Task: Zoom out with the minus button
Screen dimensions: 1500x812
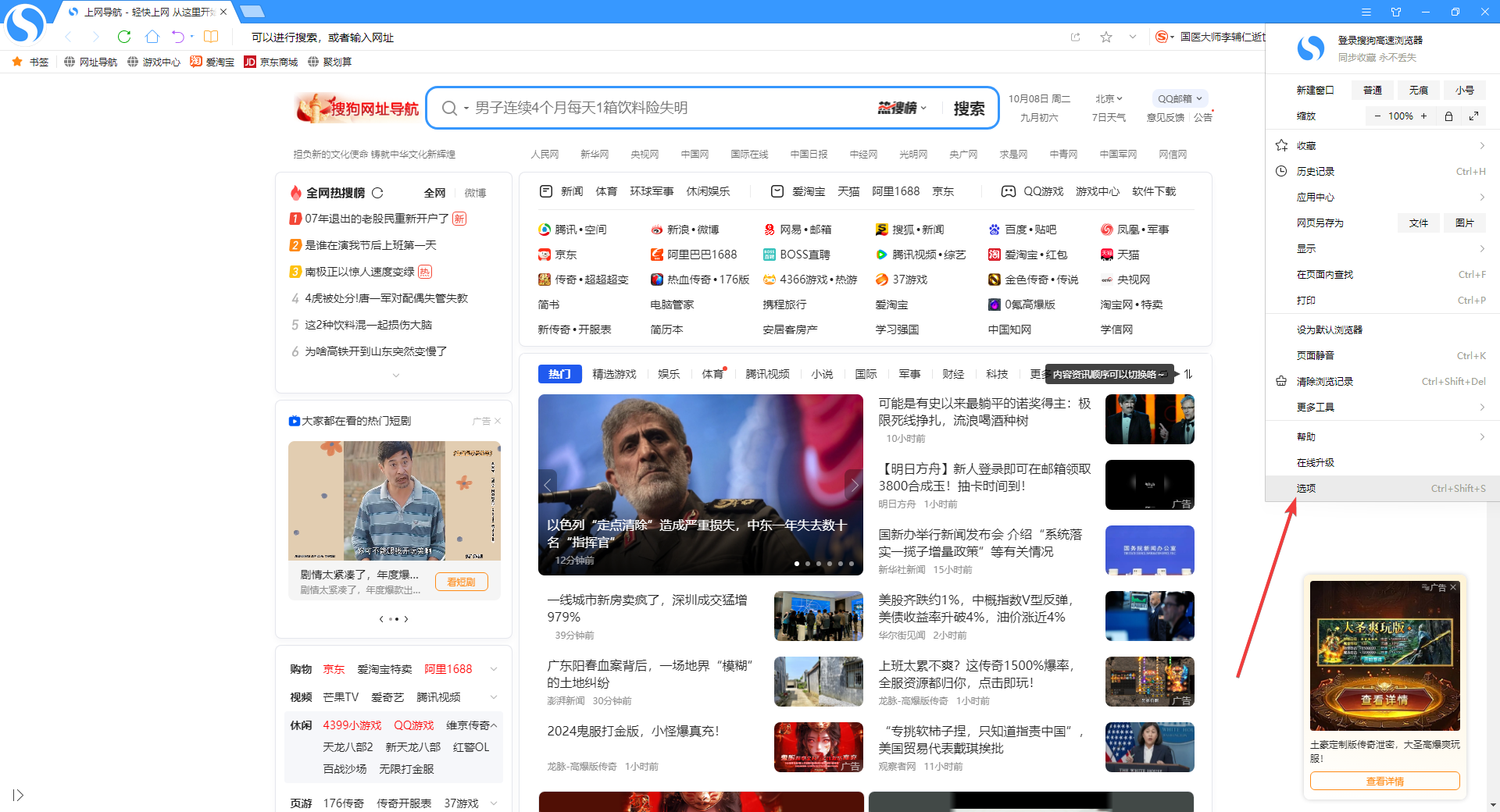Action: 1377,116
